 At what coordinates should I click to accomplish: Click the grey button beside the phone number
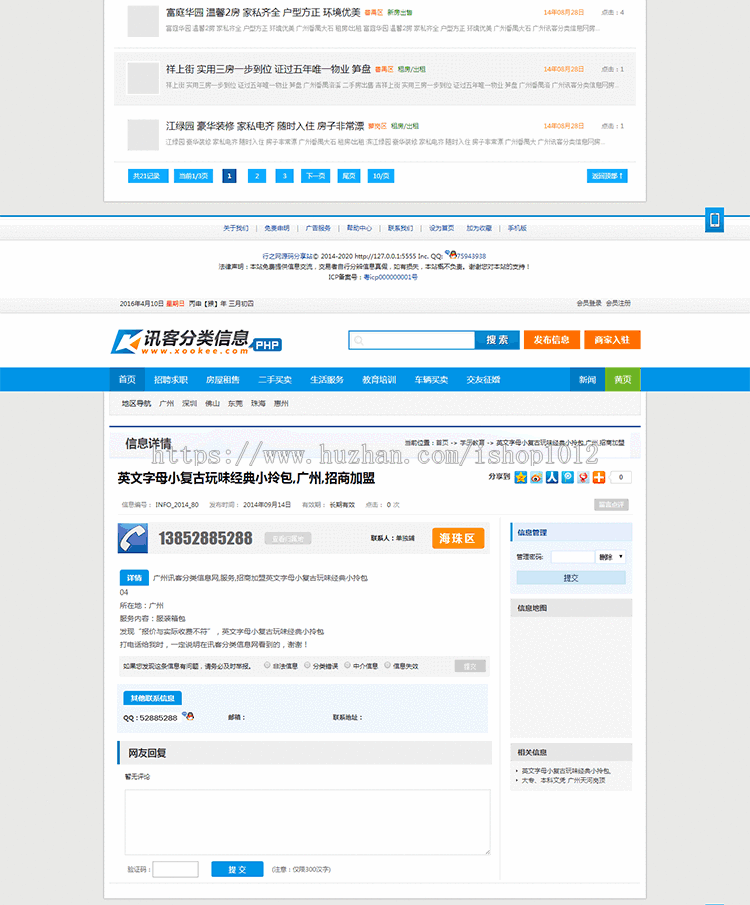[x=288, y=538]
